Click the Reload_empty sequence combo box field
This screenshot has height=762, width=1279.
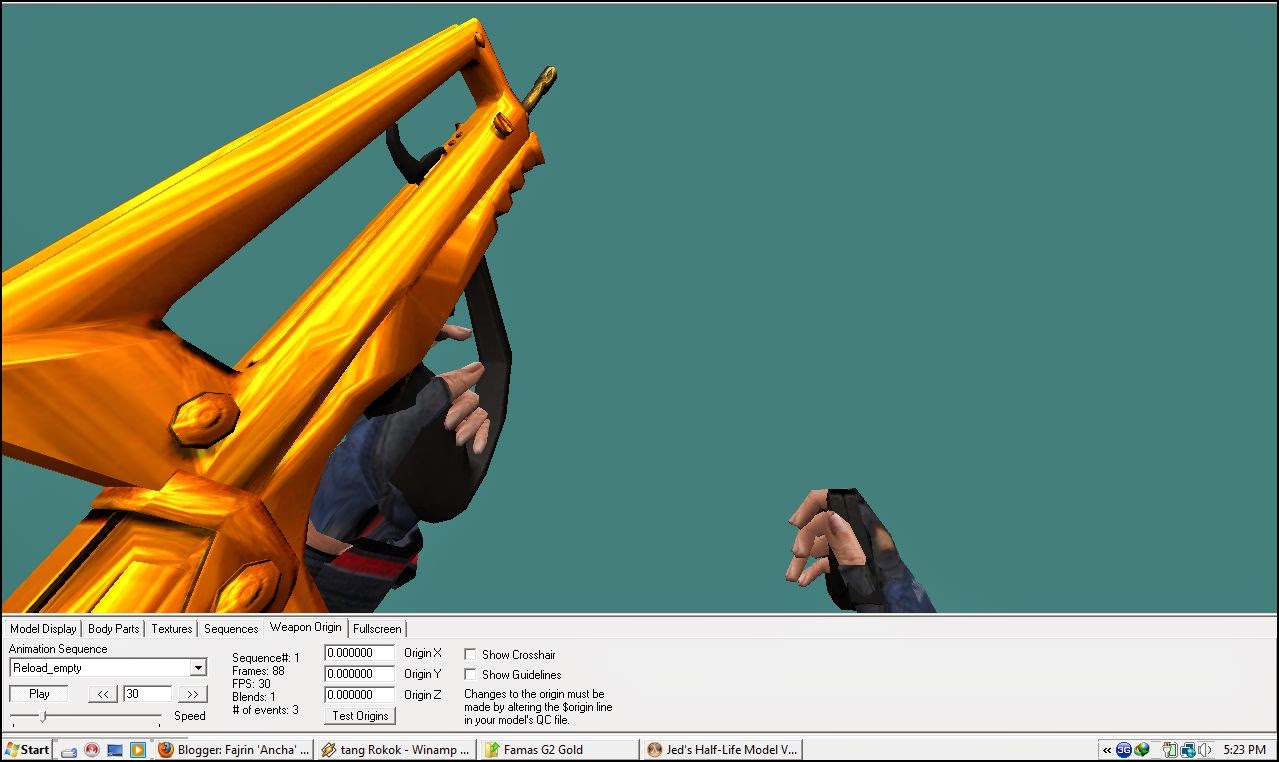(108, 668)
